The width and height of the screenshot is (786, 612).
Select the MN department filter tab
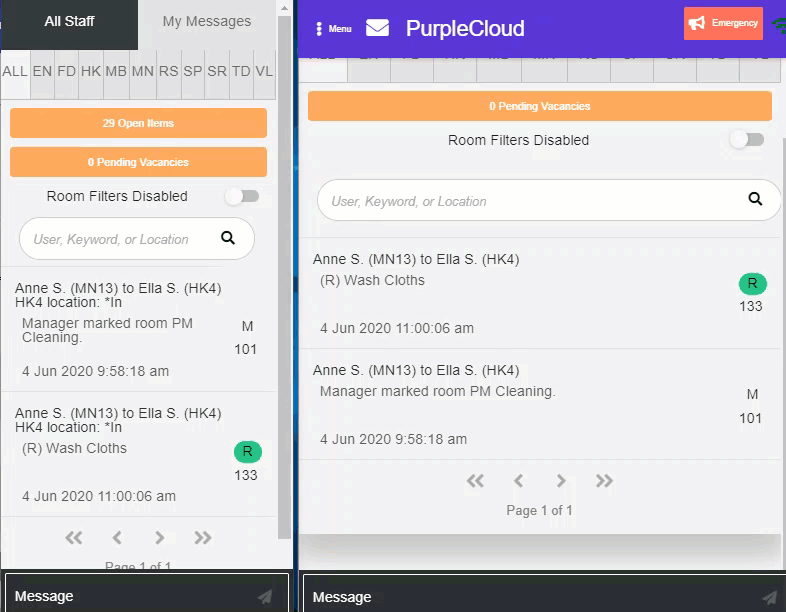pos(142,71)
